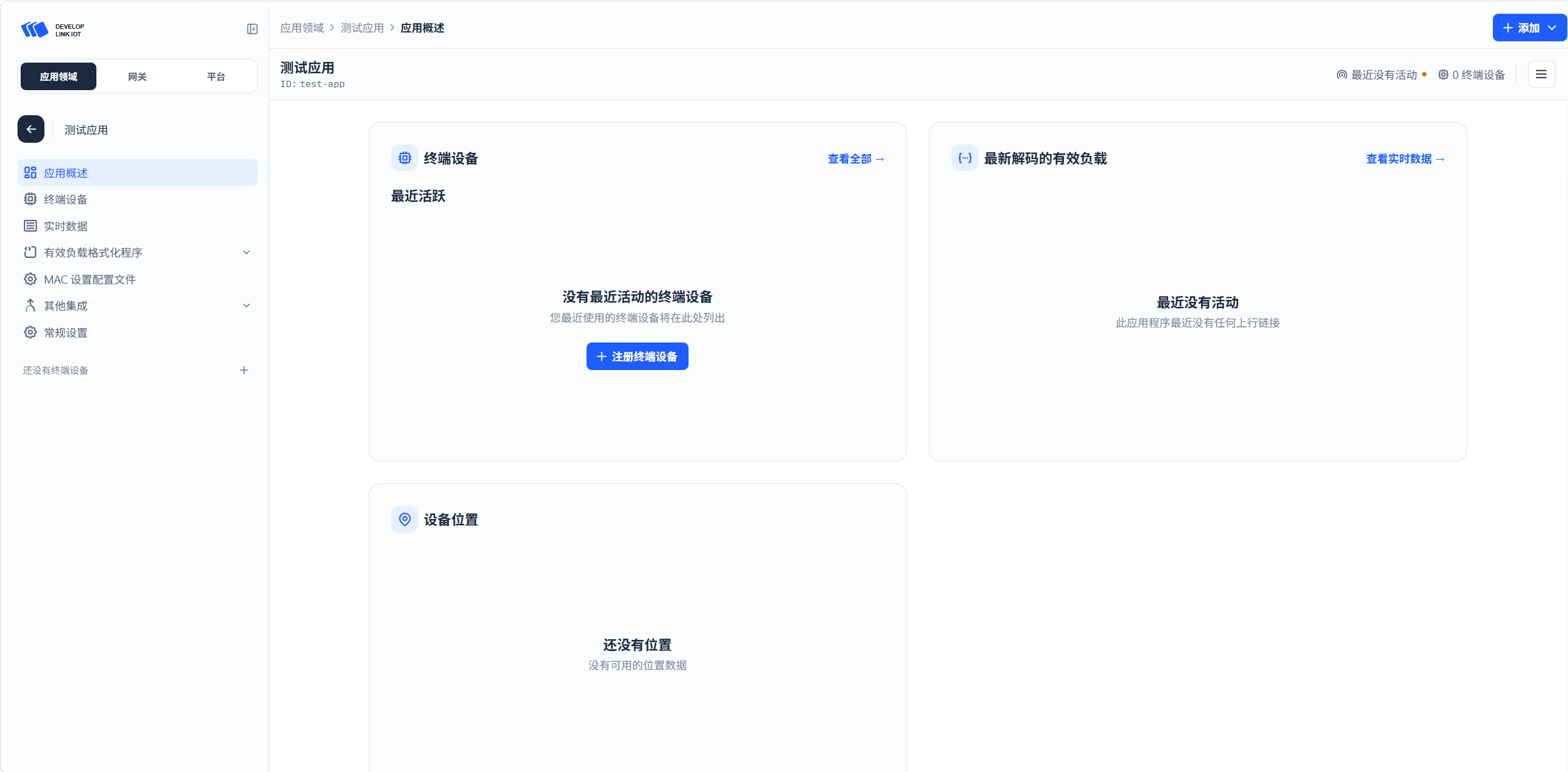Click 还没有位置 message

(x=637, y=645)
